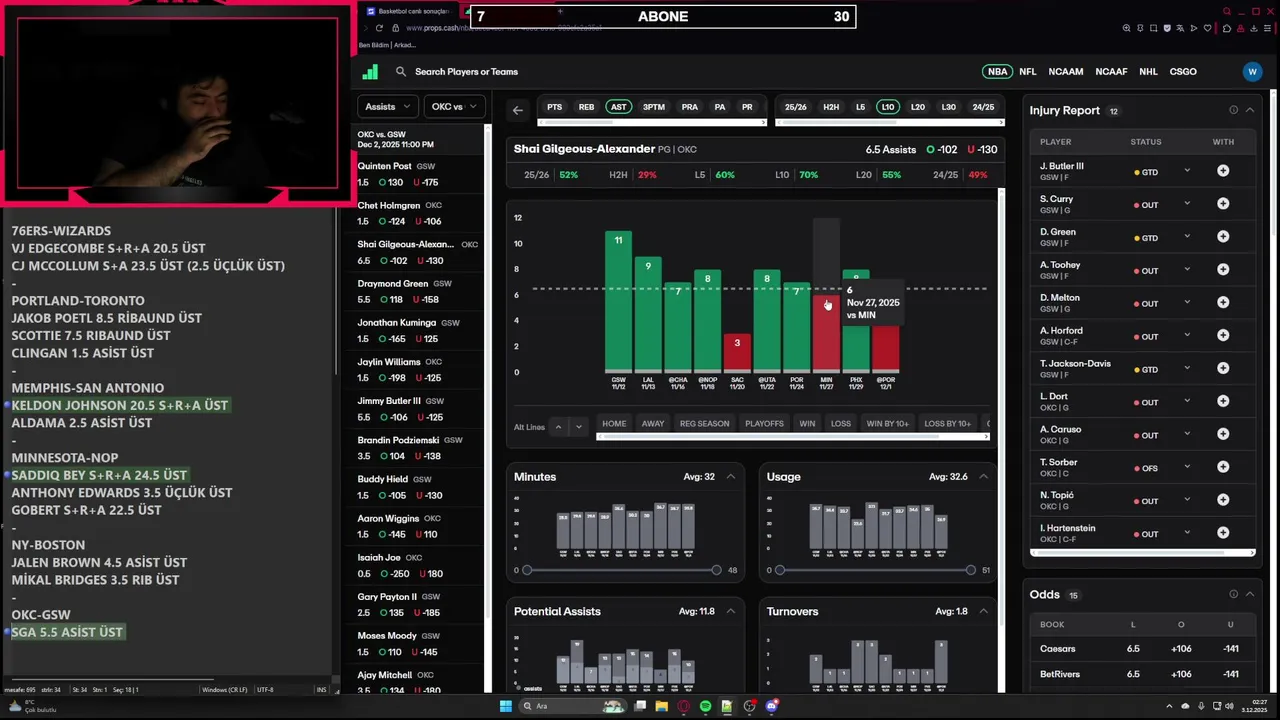The image size is (1280, 720).
Task: Switch to the NFL league tab
Action: (x=1027, y=72)
